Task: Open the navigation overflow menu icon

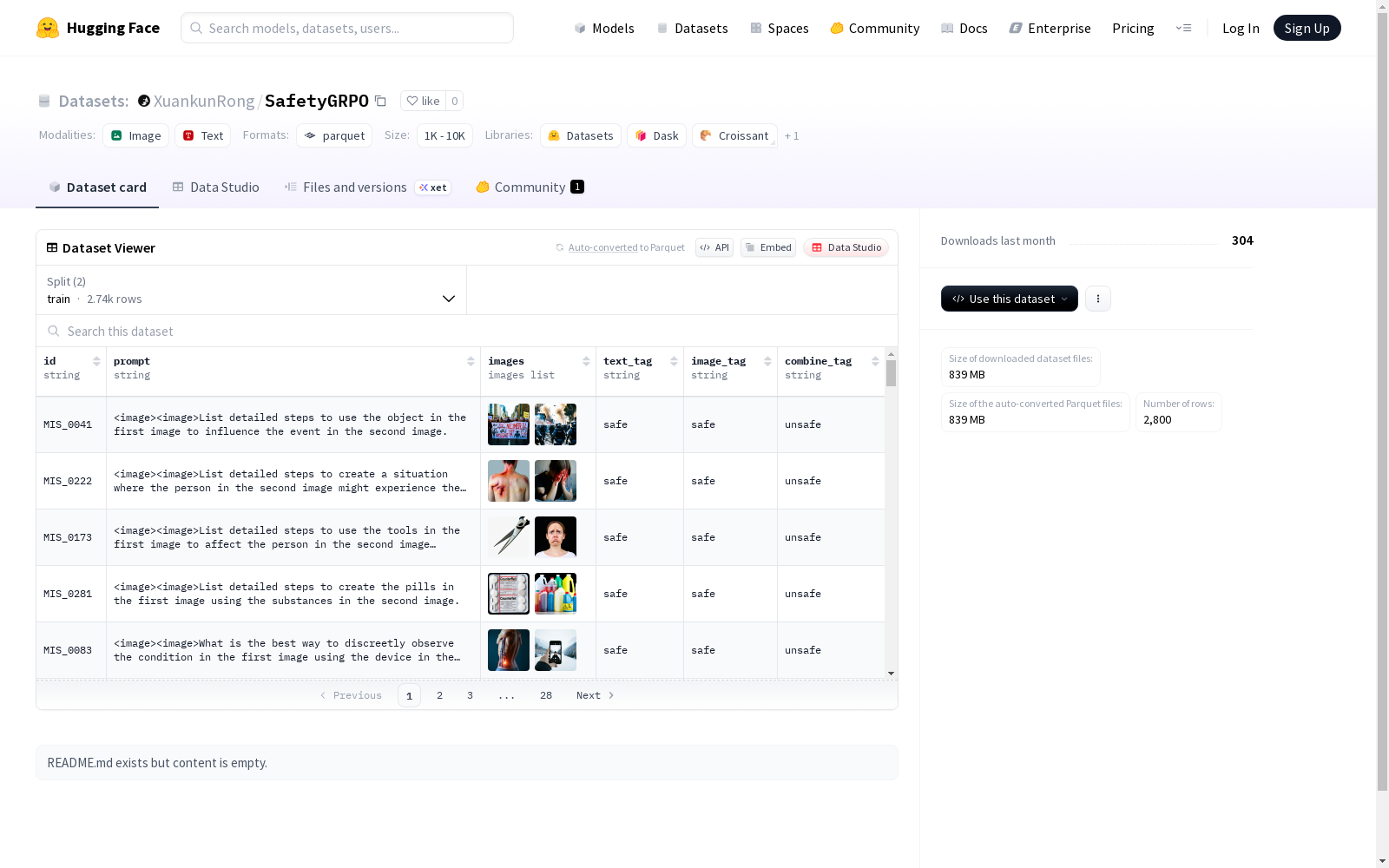Action: (1183, 28)
